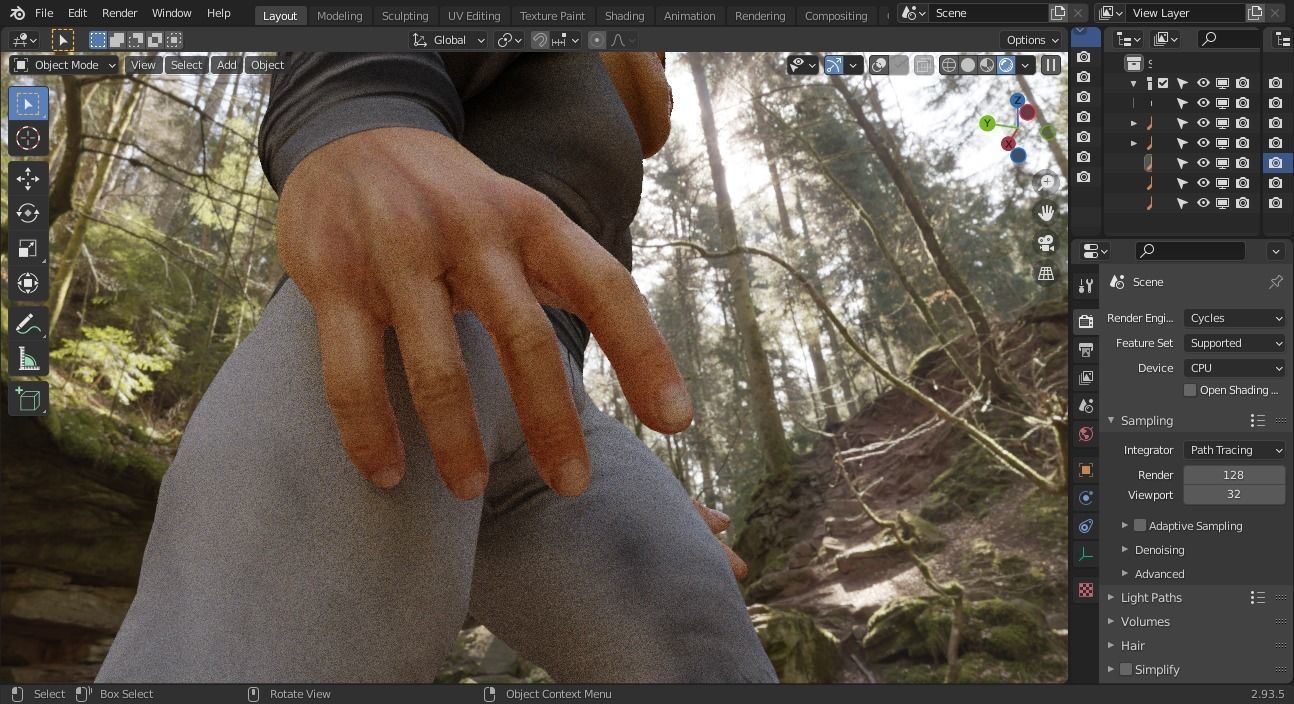Viewport: 1294px width, 704px height.
Task: Open the Blender logo menu
Action: pyautogui.click(x=17, y=13)
